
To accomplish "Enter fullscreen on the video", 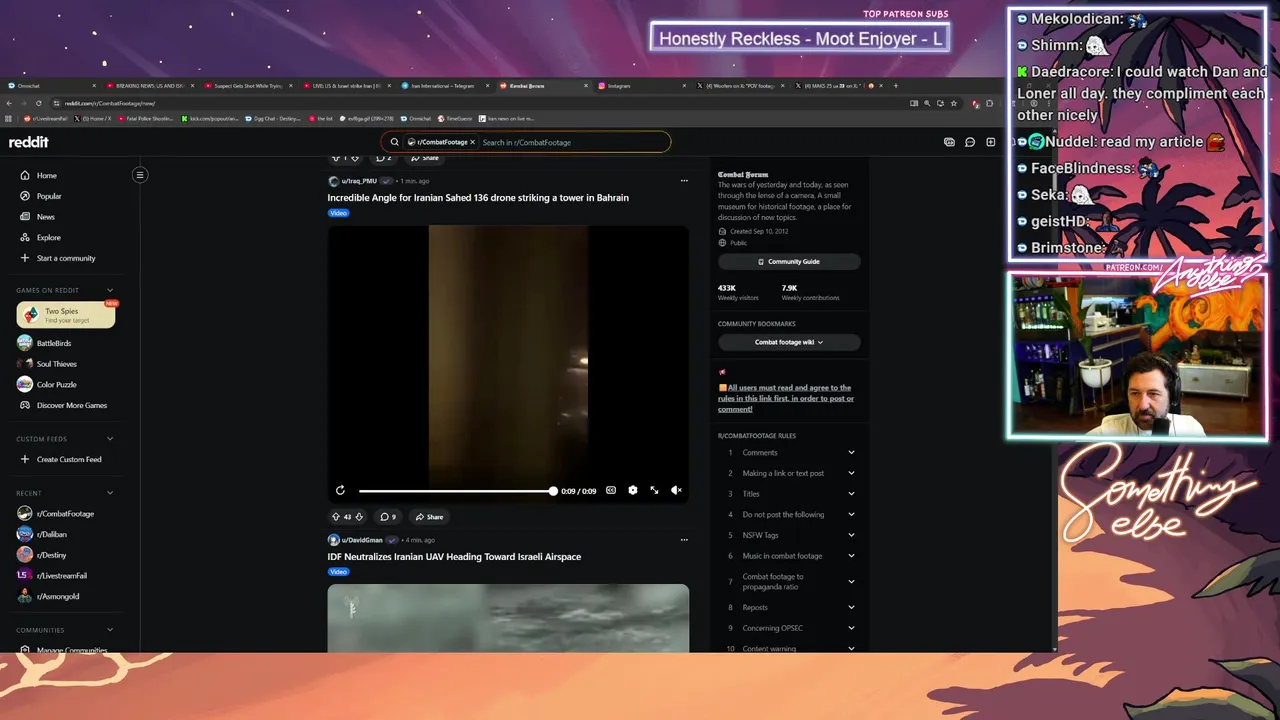I will click(654, 490).
